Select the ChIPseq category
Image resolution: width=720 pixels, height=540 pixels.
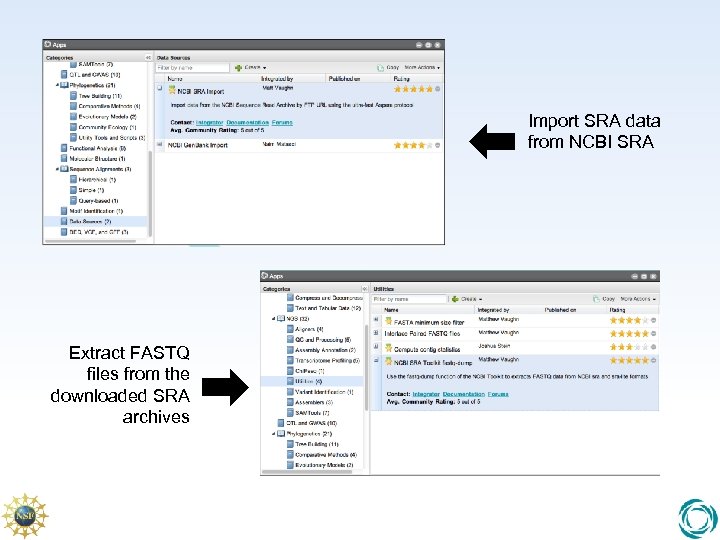pos(309,371)
